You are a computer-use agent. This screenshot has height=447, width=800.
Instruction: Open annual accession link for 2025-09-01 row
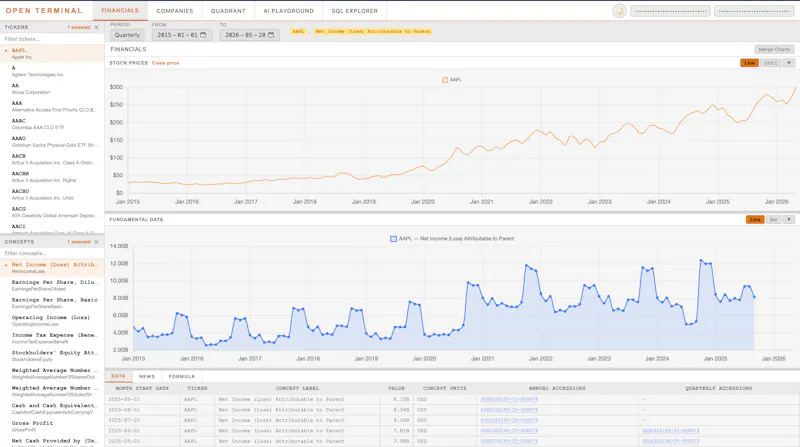pyautogui.click(x=509, y=400)
